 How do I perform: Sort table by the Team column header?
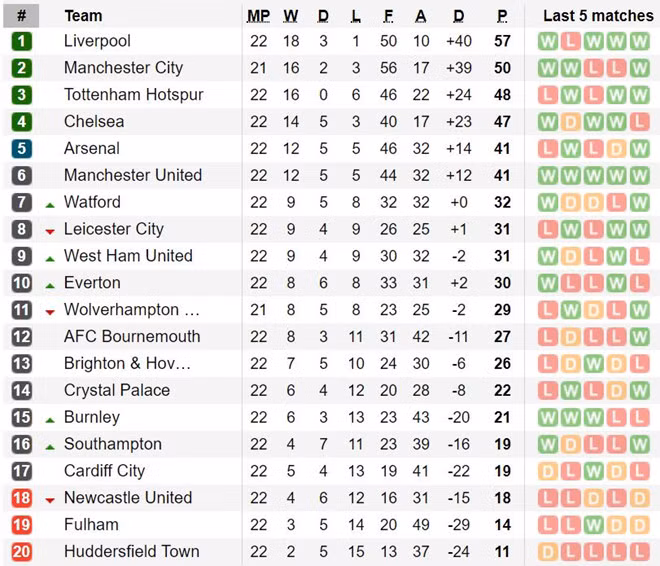83,16
